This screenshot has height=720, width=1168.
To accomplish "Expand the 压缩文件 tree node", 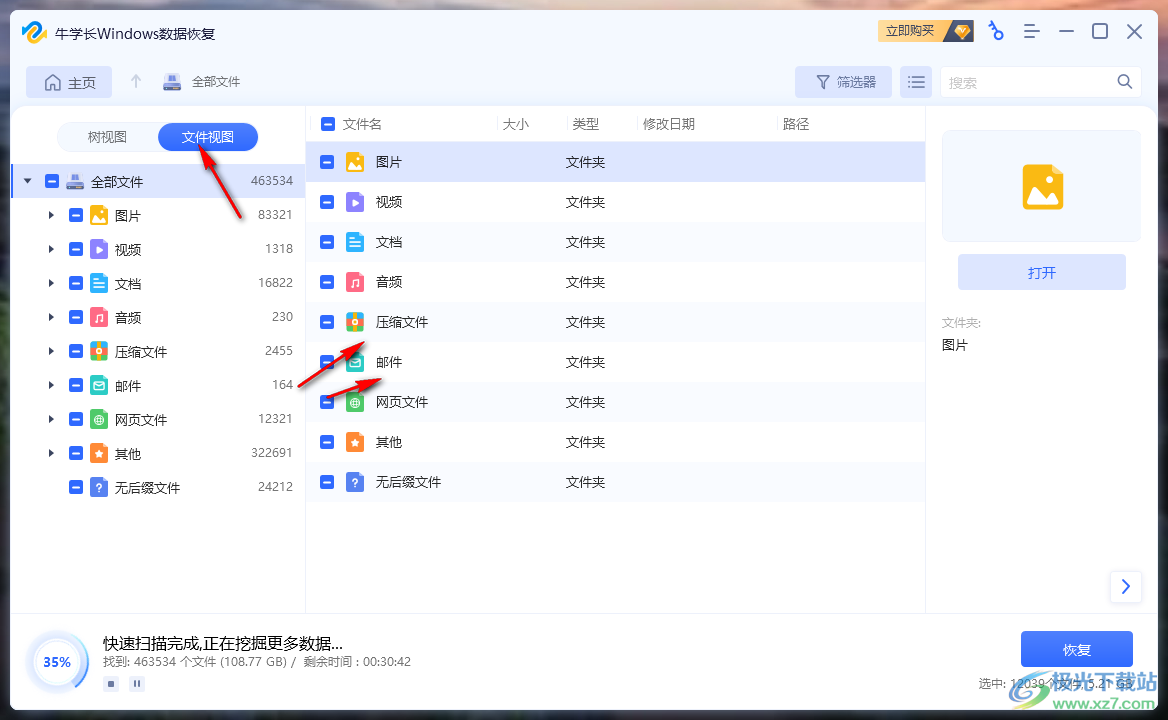I will [51, 351].
